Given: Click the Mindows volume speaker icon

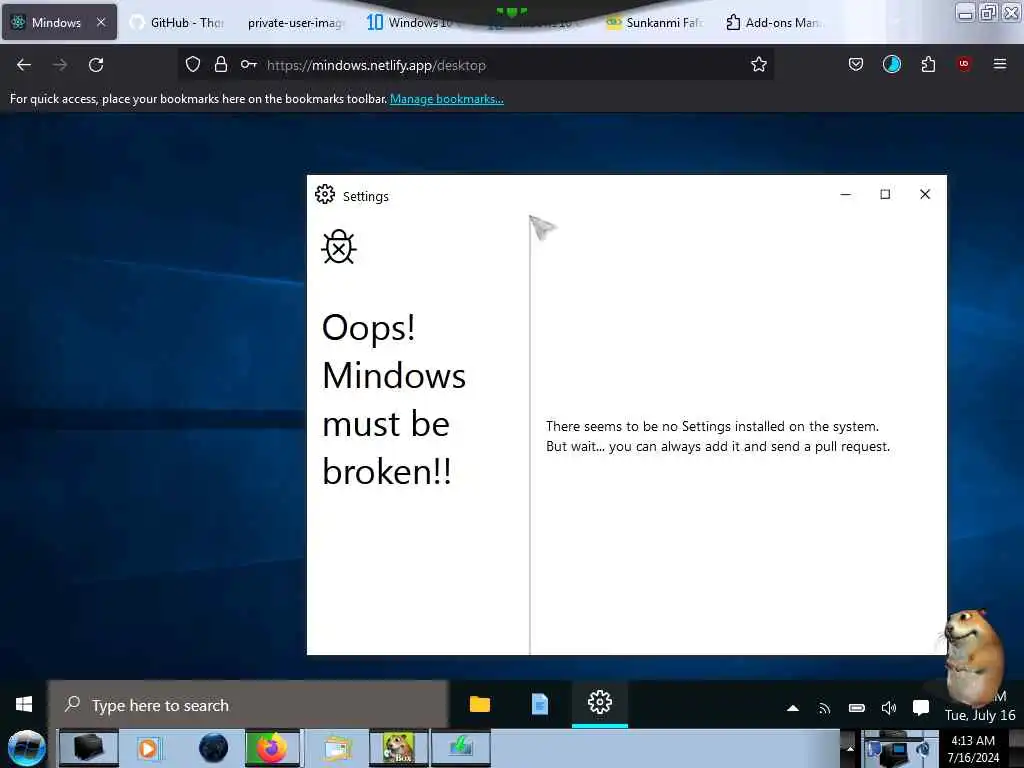Looking at the screenshot, I should [x=889, y=708].
